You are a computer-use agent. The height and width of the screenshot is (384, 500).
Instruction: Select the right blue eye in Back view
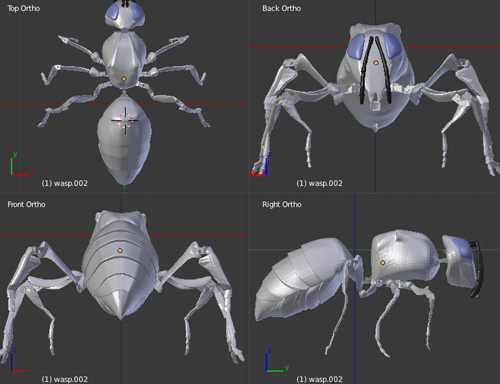[394, 45]
